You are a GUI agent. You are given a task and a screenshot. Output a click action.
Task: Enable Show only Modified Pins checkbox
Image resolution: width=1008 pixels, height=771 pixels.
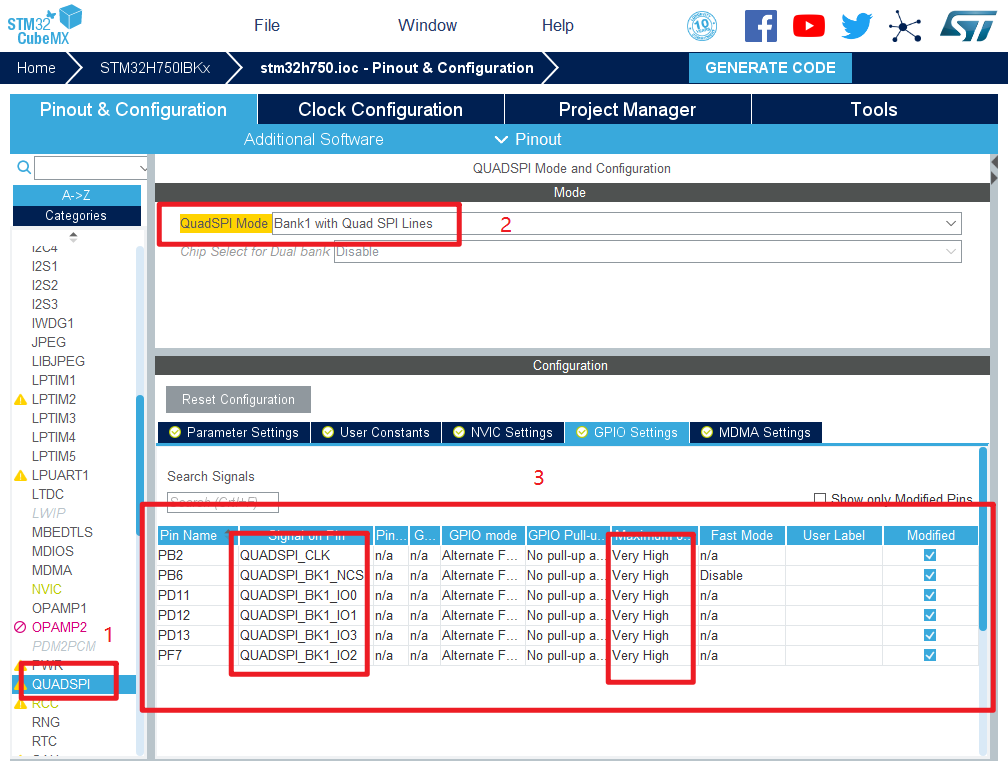coord(820,499)
